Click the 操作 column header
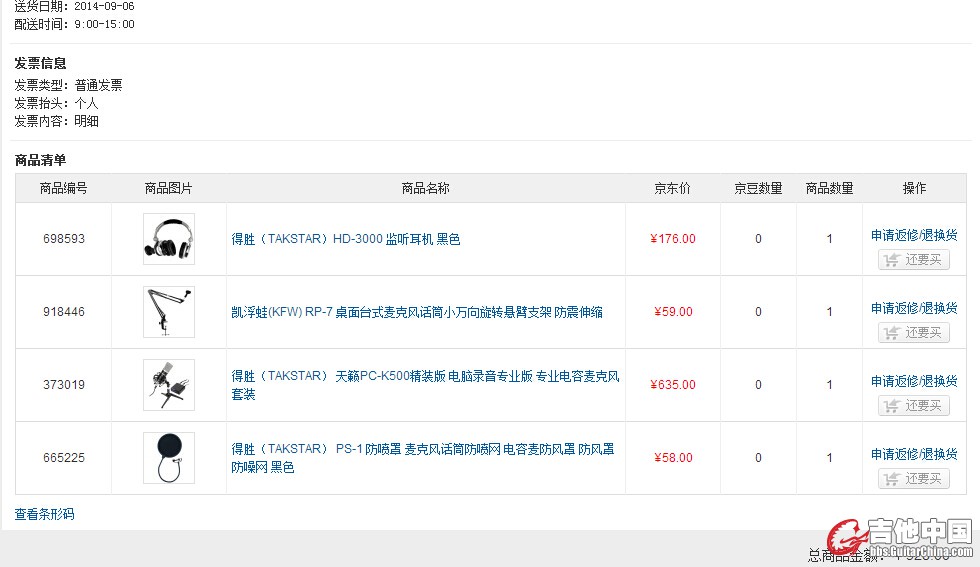Image resolution: width=980 pixels, height=567 pixels. [914, 188]
